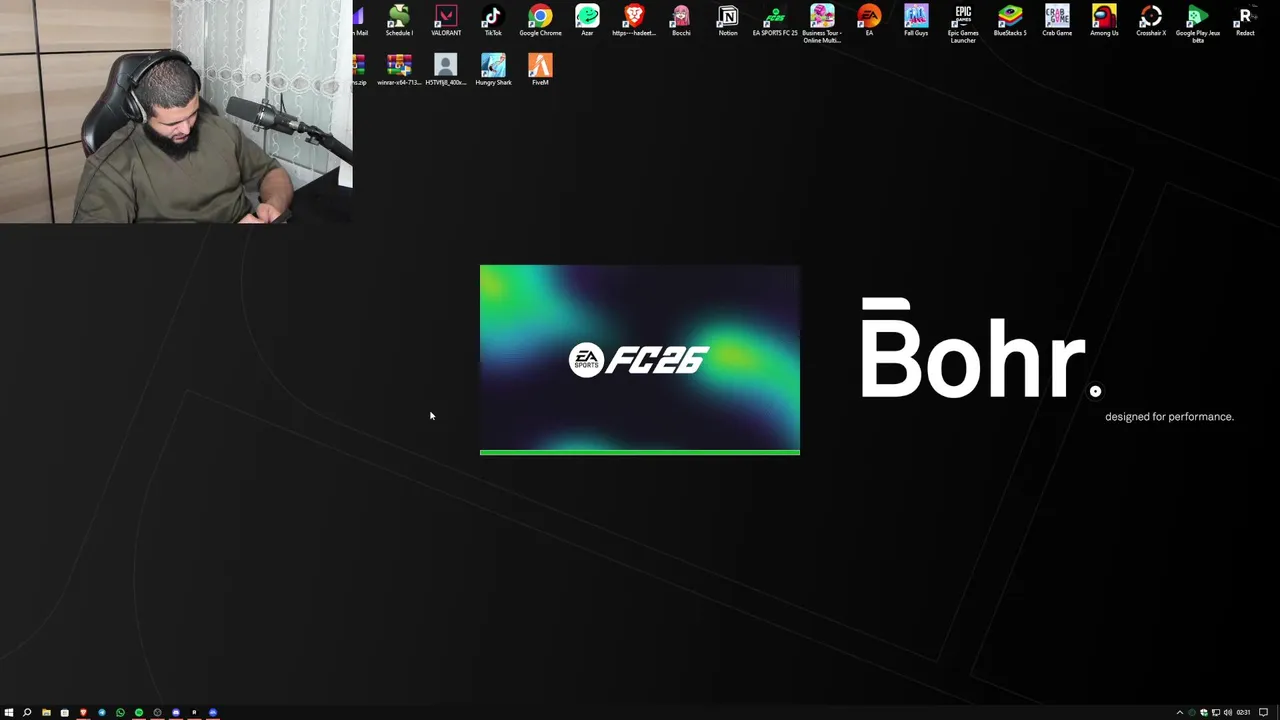Open the Windows Start menu
Screen dimensions: 1280x720
[9, 712]
